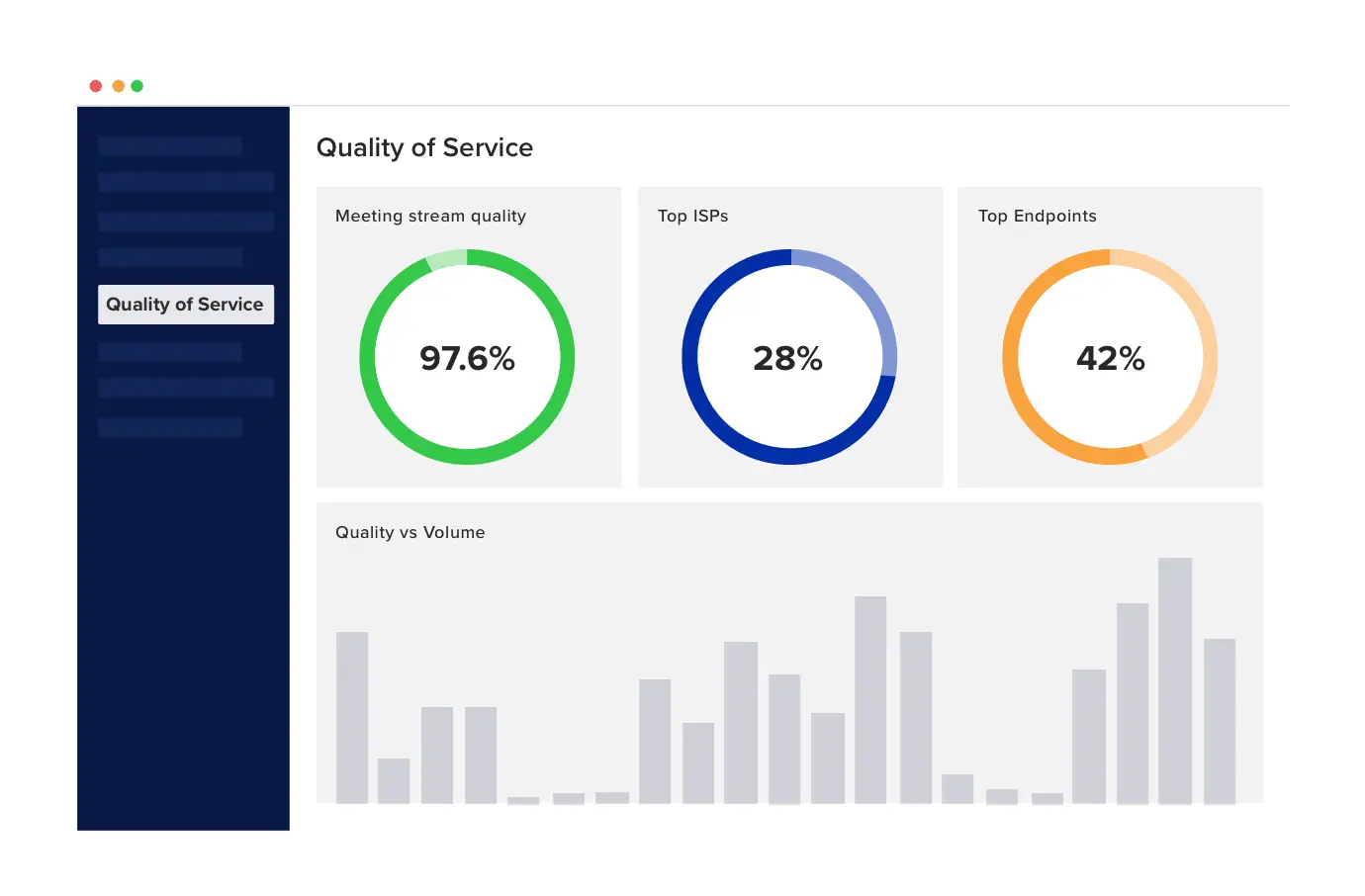
Task: Click the first bar in the Quality vs Volume chart
Action: pyautogui.click(x=352, y=717)
